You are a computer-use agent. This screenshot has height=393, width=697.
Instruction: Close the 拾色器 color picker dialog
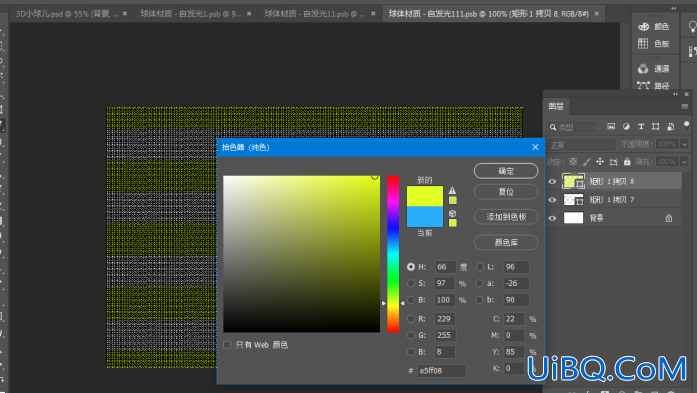tap(535, 147)
